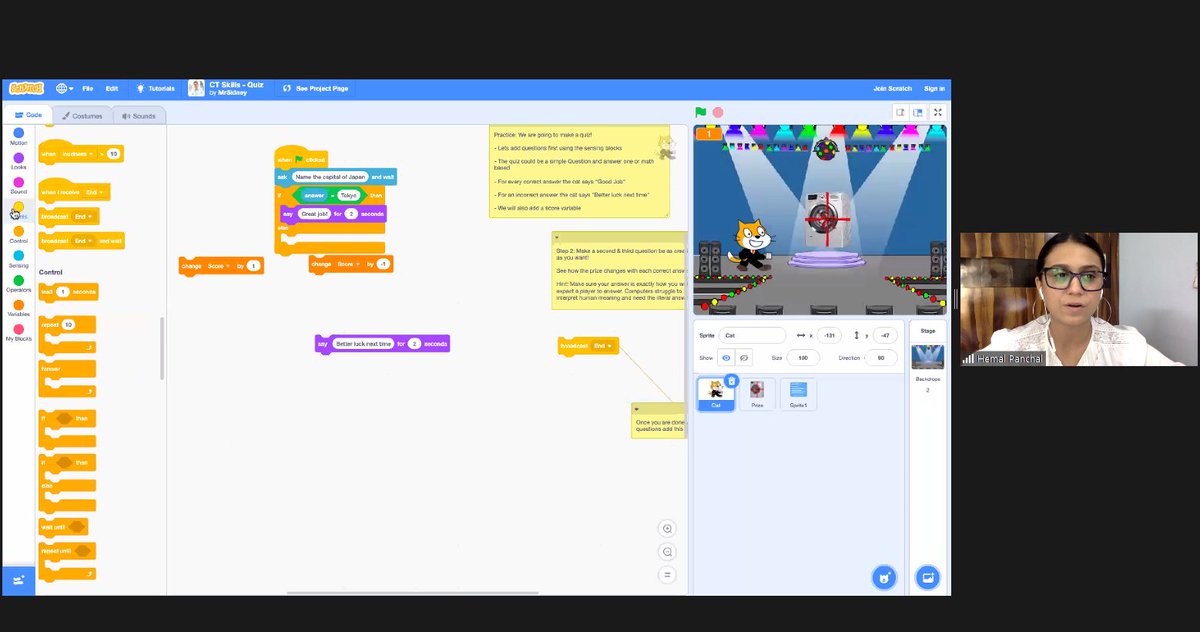This screenshot has width=1200, height=632.
Task: Click the Scratch logo
Action: pyautogui.click(x=26, y=88)
